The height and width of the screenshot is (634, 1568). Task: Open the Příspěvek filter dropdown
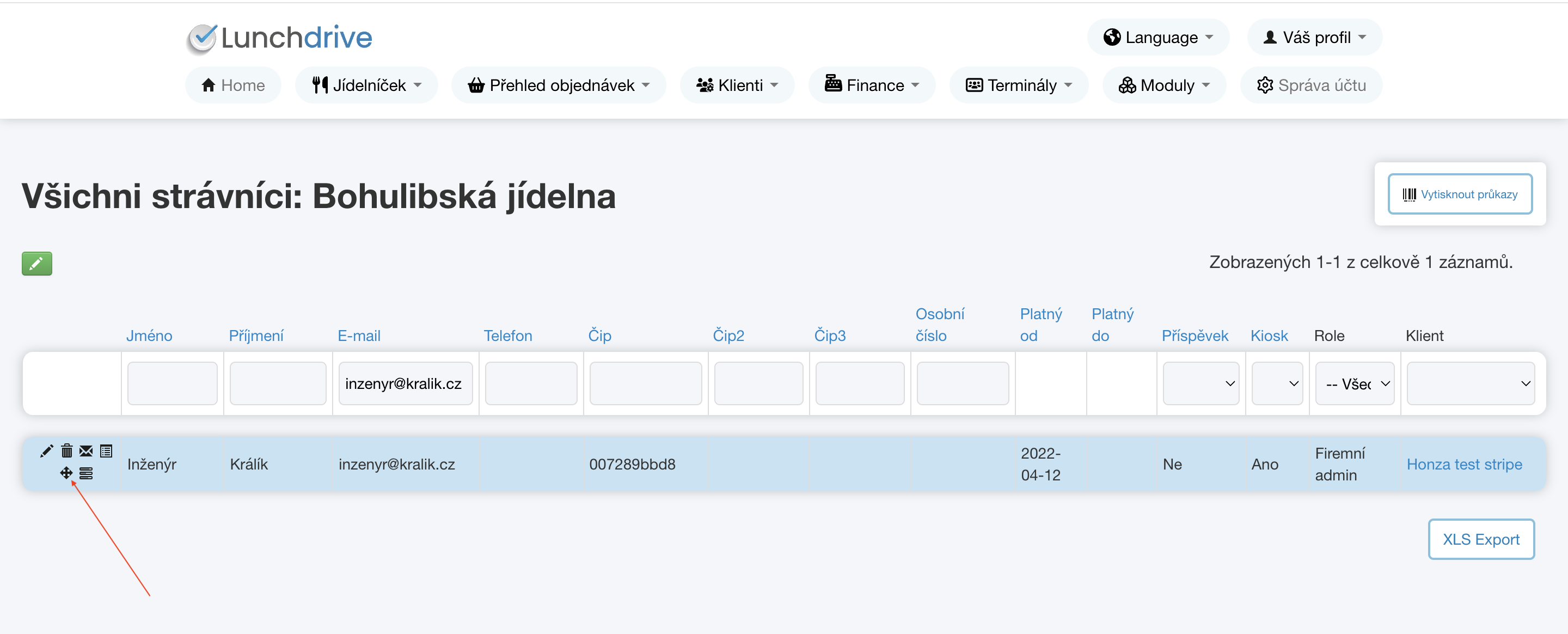click(1200, 383)
